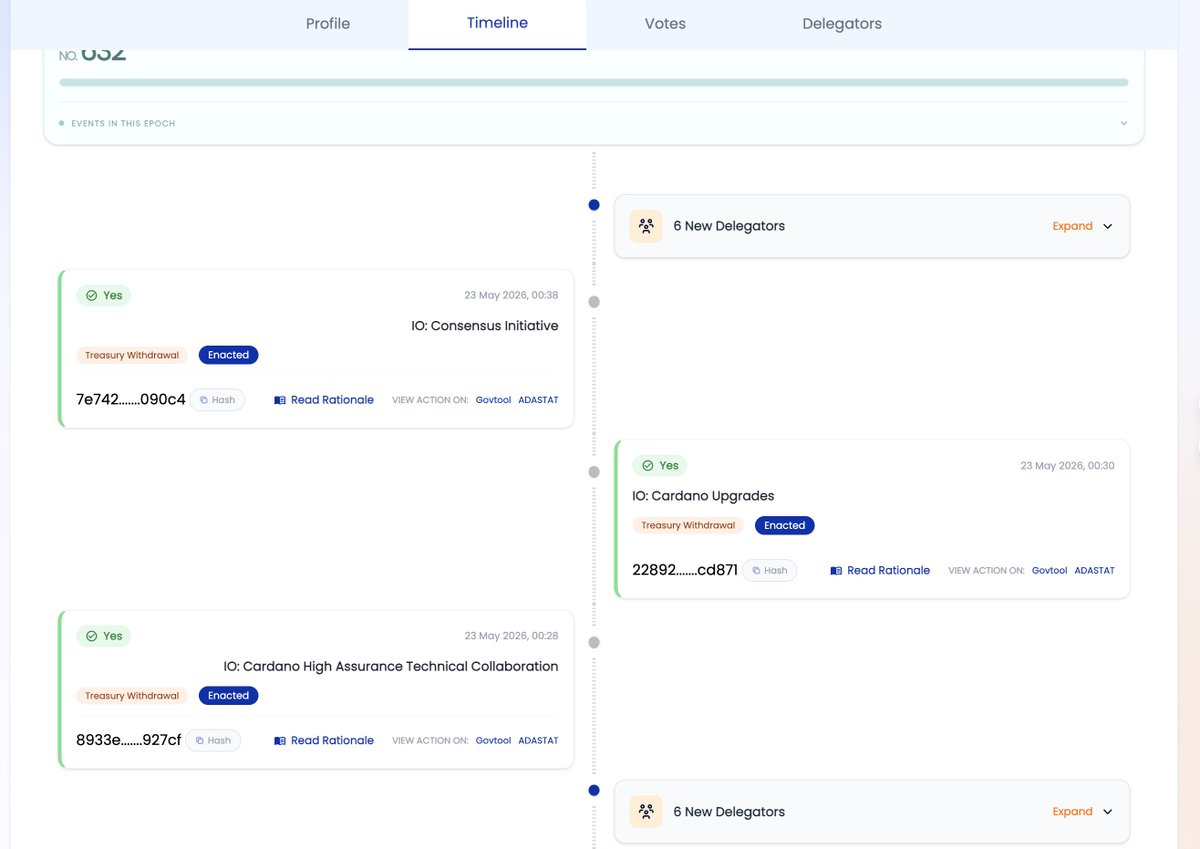1200x849 pixels.
Task: Click Treasury Withdrawal tag on Cardano Upgrades
Action: (x=688, y=525)
